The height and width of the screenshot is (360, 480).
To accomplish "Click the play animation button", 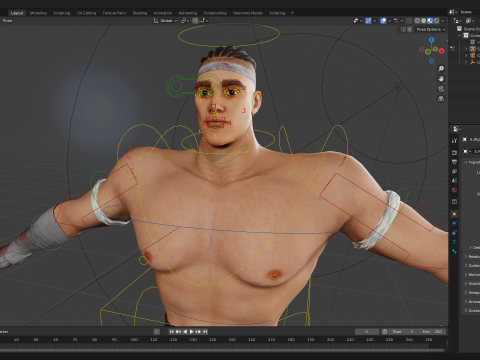I will click(191, 332).
